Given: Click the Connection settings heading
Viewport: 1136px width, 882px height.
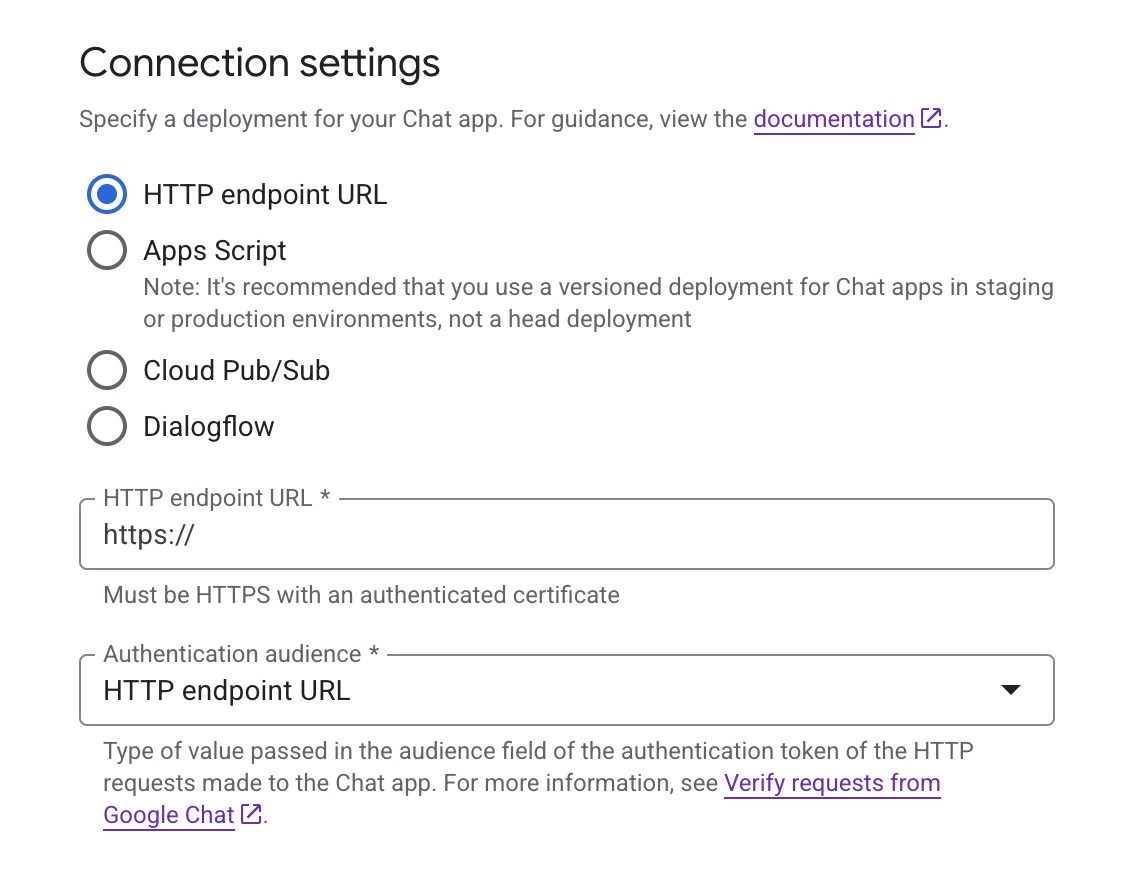Looking at the screenshot, I should tap(259, 63).
